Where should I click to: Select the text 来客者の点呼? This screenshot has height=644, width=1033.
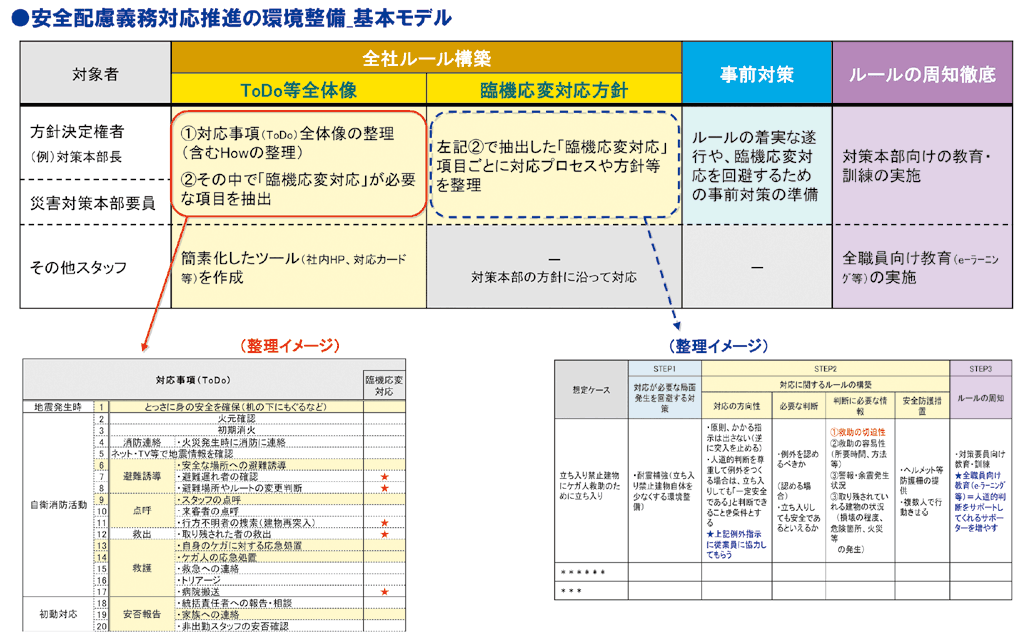pyautogui.click(x=210, y=511)
